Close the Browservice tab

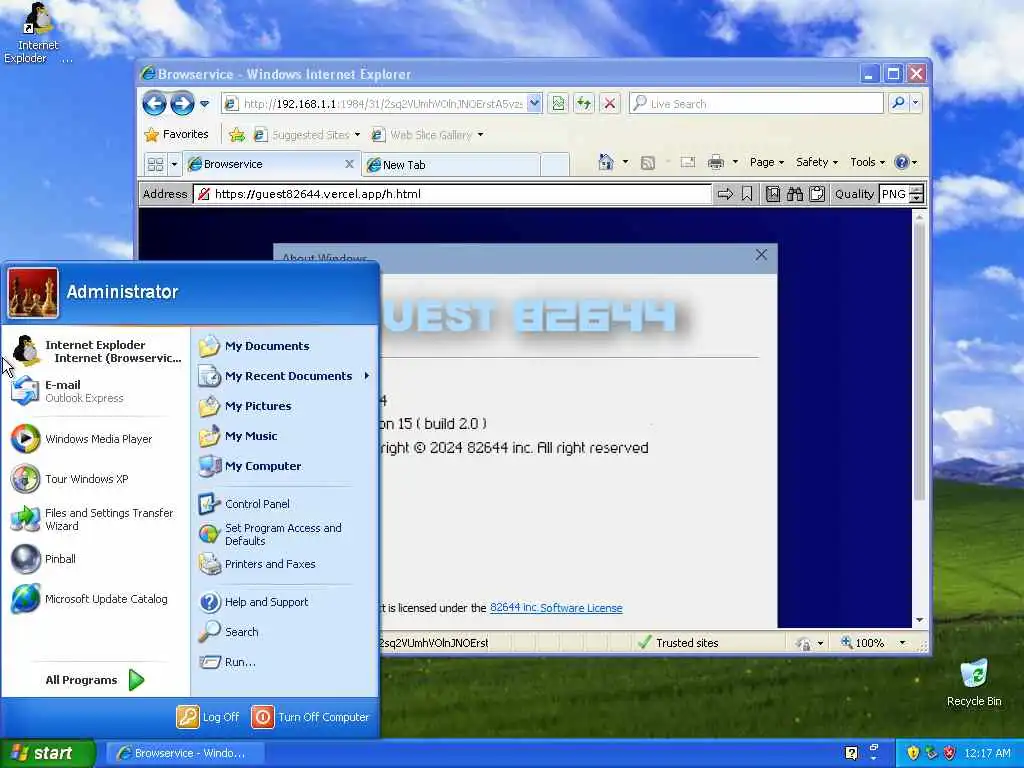[x=349, y=164]
